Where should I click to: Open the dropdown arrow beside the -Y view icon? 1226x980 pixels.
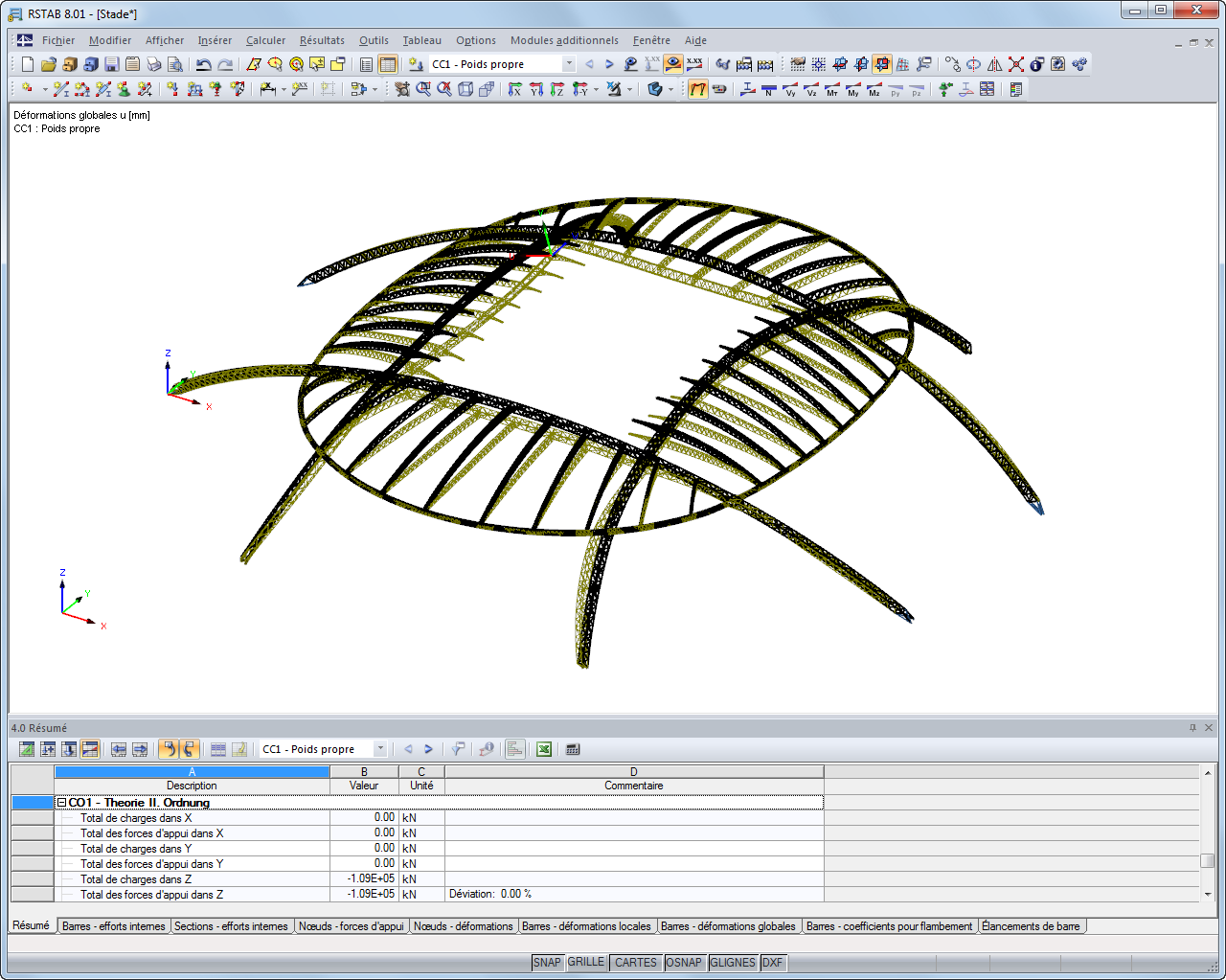pos(596,90)
